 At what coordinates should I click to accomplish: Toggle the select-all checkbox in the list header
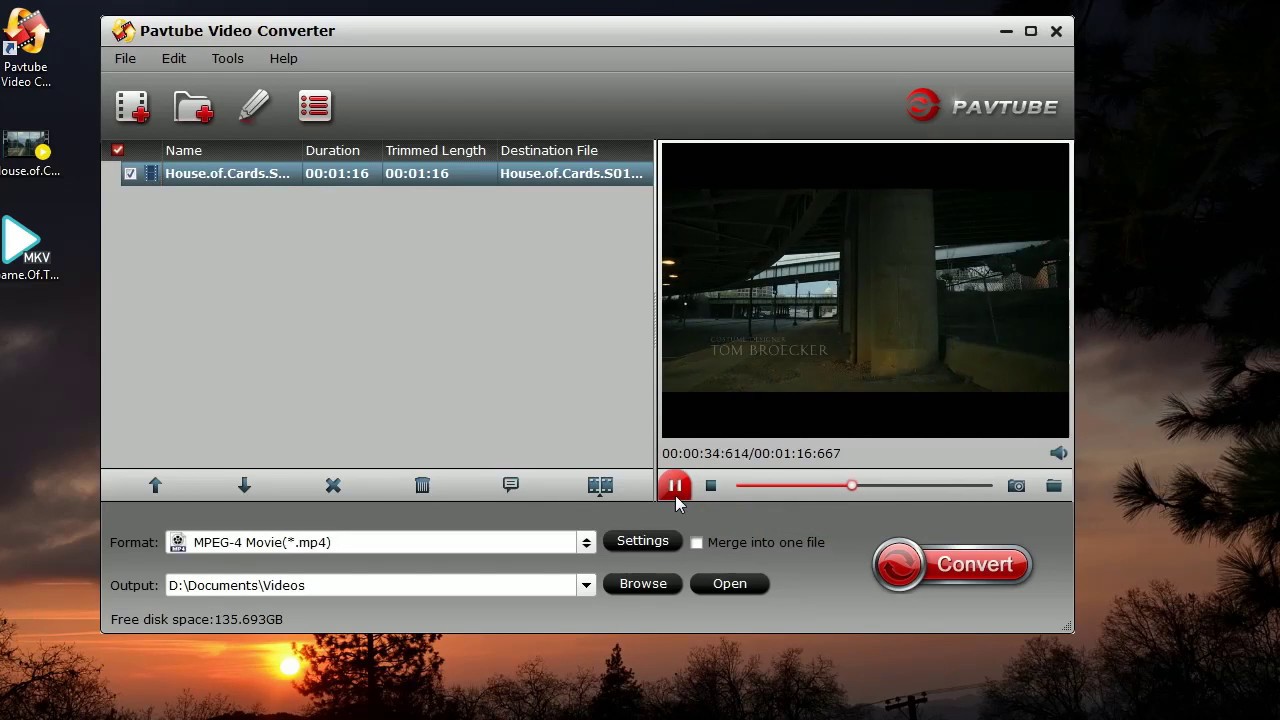(x=118, y=150)
